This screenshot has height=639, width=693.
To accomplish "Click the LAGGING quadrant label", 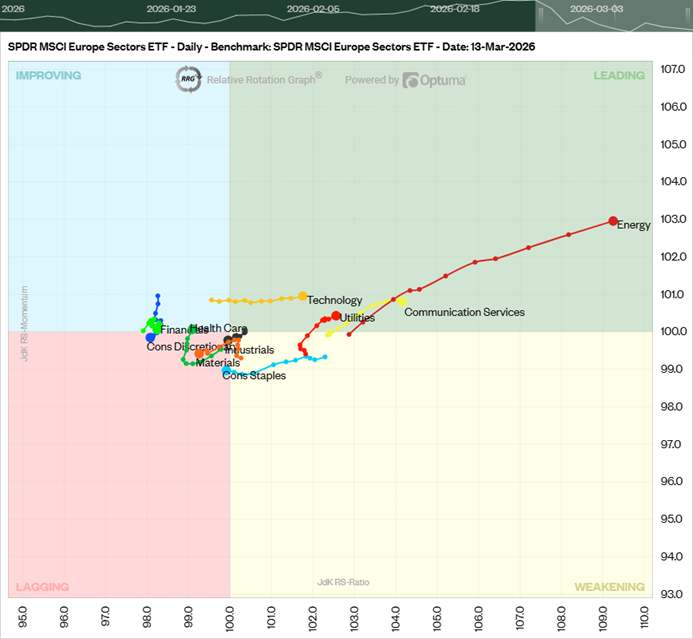I will pyautogui.click(x=42, y=587).
